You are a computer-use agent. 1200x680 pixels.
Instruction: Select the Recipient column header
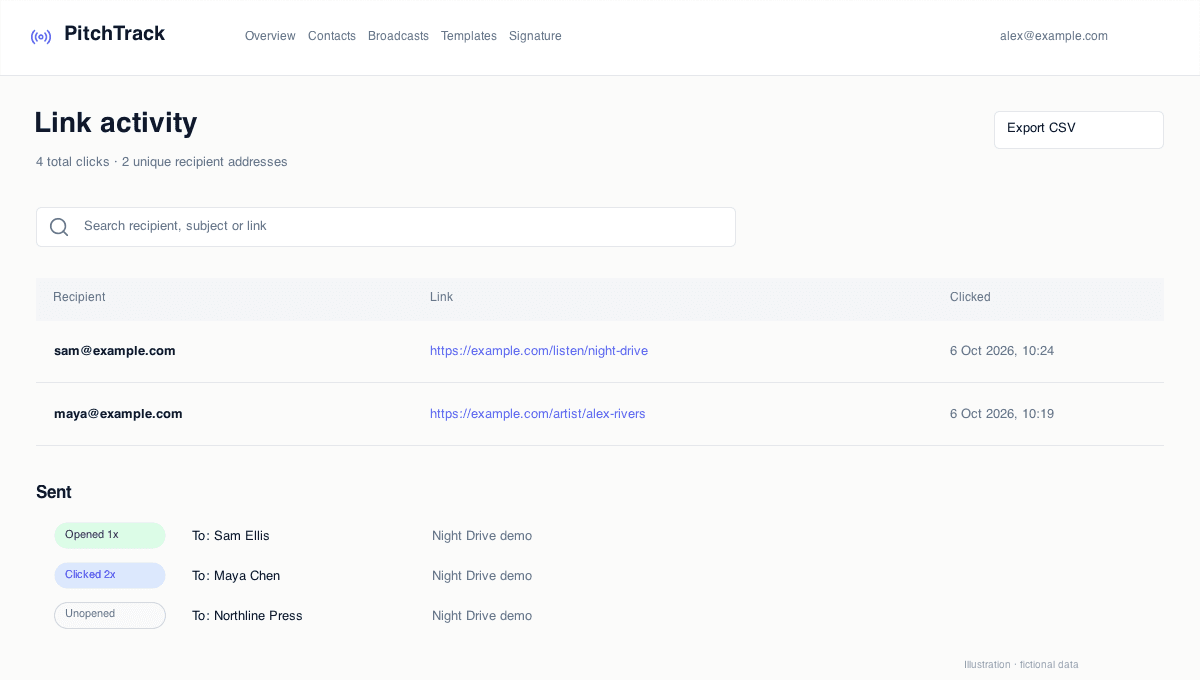[x=79, y=297]
